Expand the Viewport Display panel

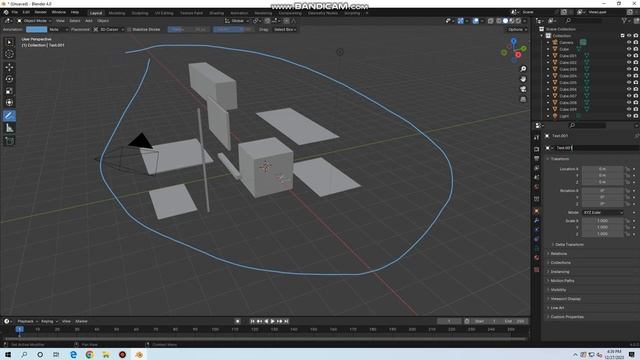tap(565, 299)
